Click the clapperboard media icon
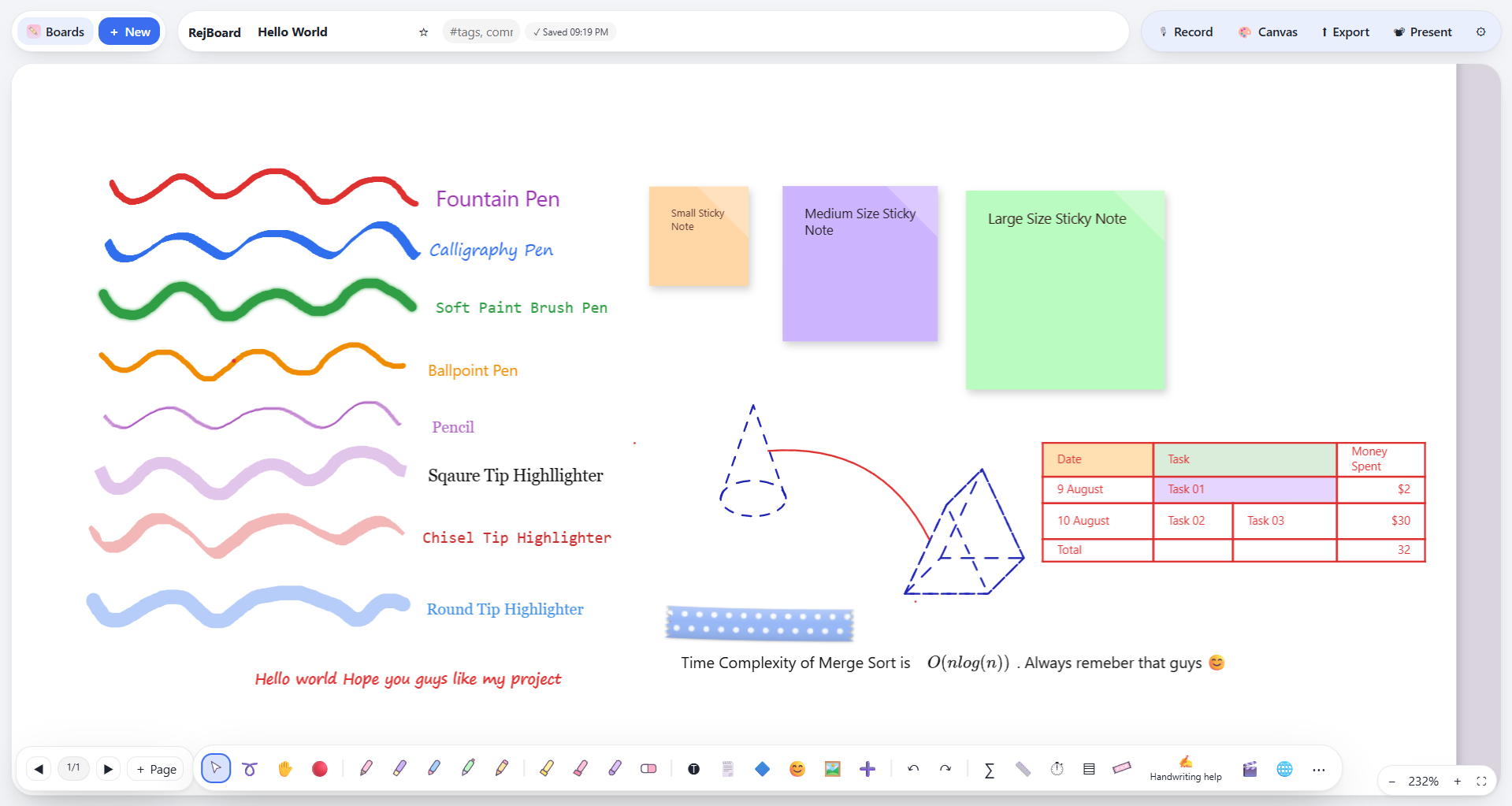Image resolution: width=1512 pixels, height=806 pixels. [1250, 769]
